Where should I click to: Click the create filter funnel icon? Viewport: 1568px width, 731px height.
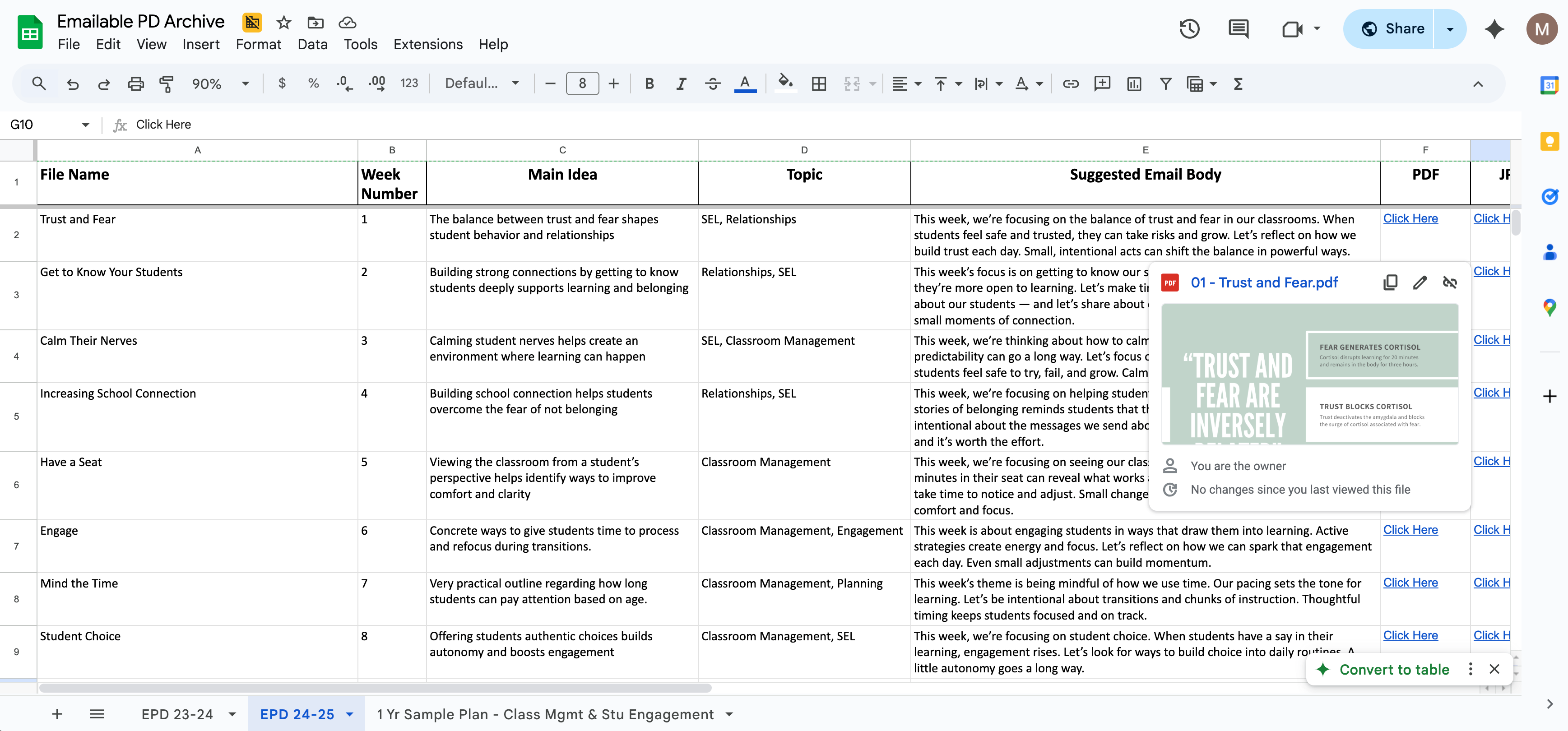(1165, 83)
